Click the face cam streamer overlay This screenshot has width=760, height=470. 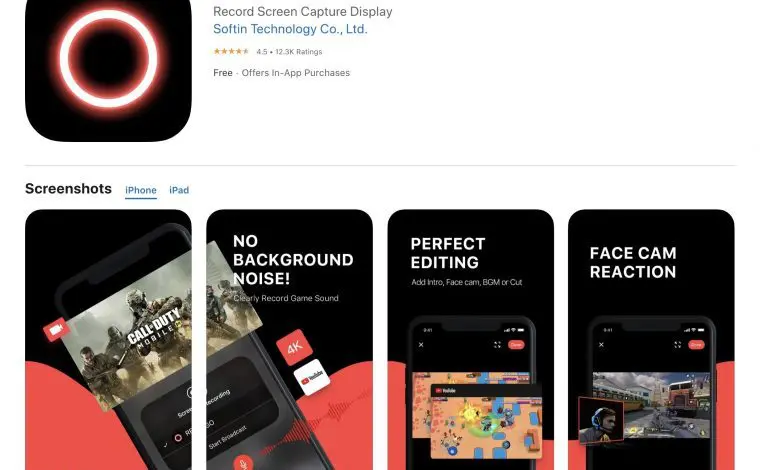click(601, 419)
